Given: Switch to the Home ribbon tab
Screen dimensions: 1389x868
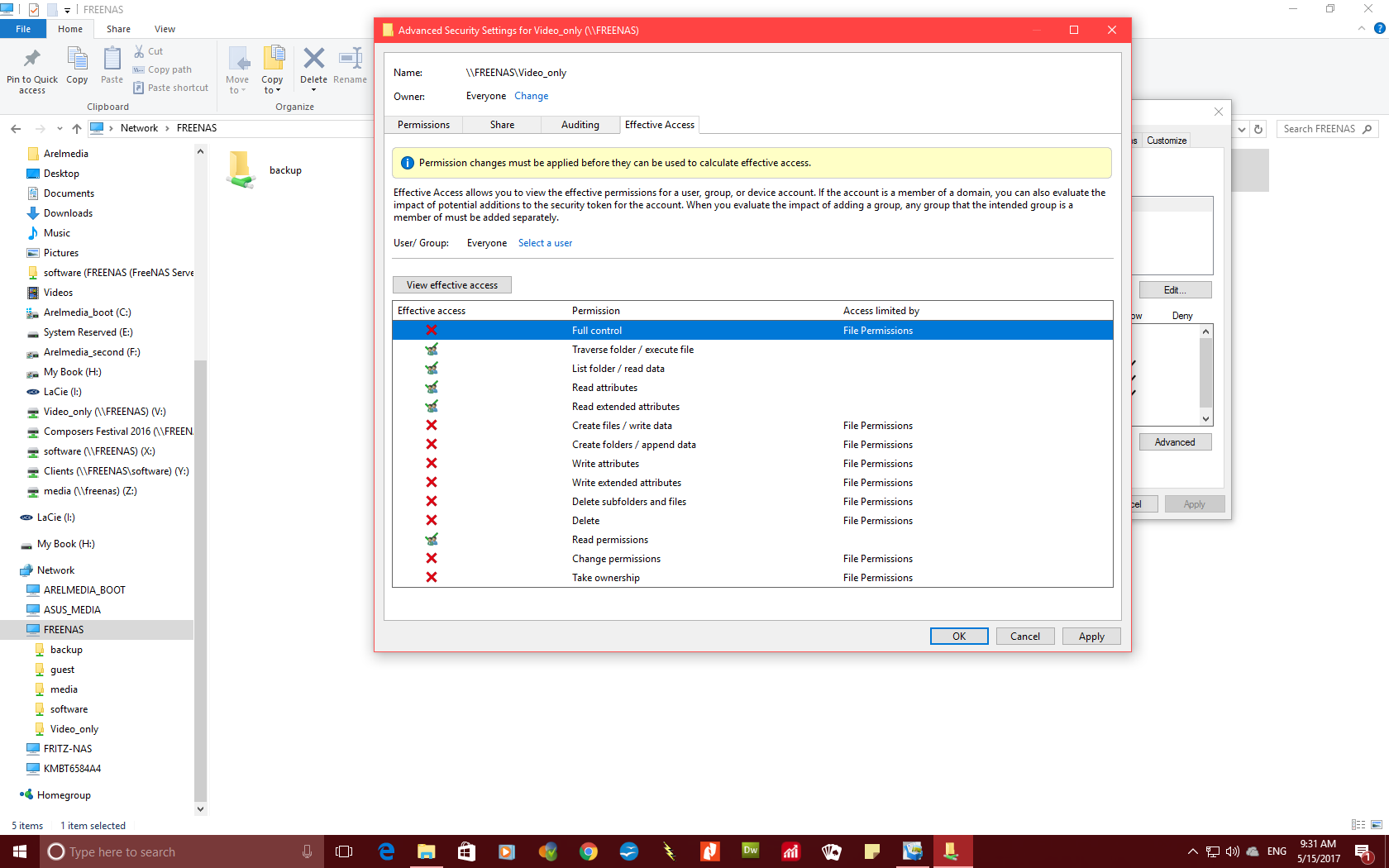Looking at the screenshot, I should pyautogui.click(x=70, y=29).
